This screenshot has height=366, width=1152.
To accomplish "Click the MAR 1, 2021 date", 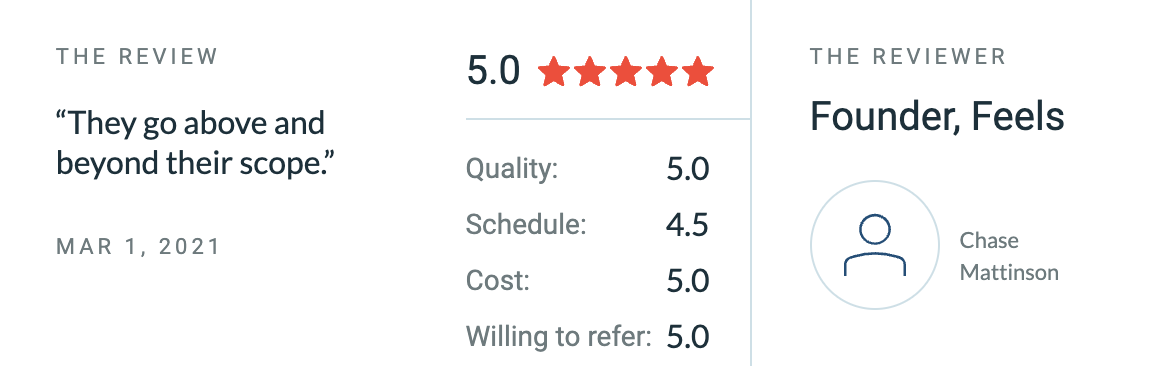I will pos(138,246).
